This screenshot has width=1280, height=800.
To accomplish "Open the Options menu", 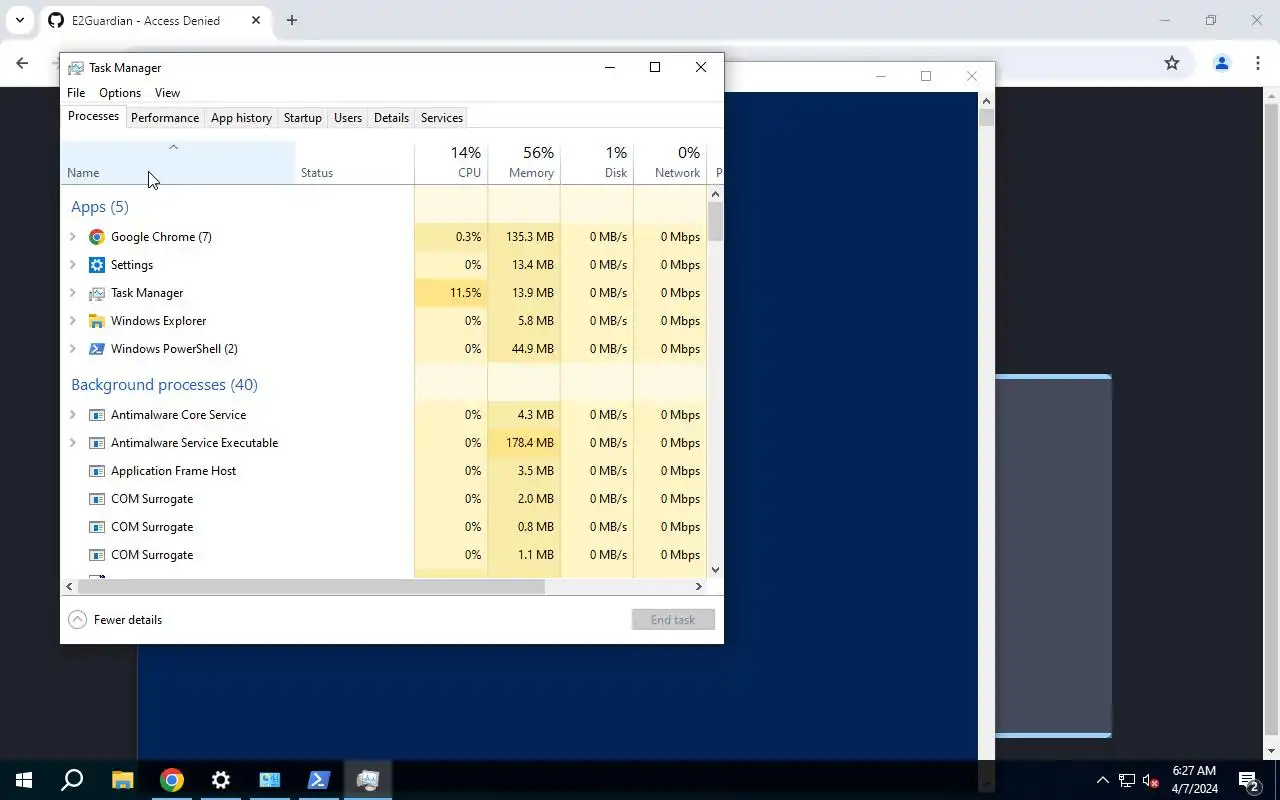I will [x=120, y=93].
